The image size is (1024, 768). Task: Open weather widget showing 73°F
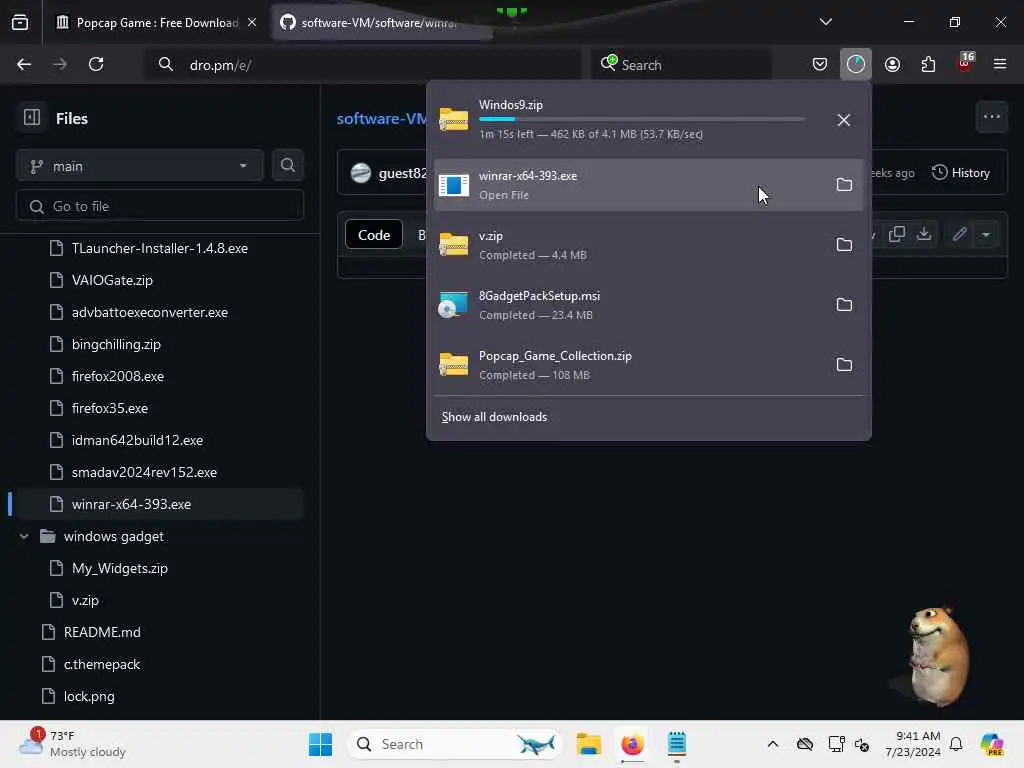73,744
